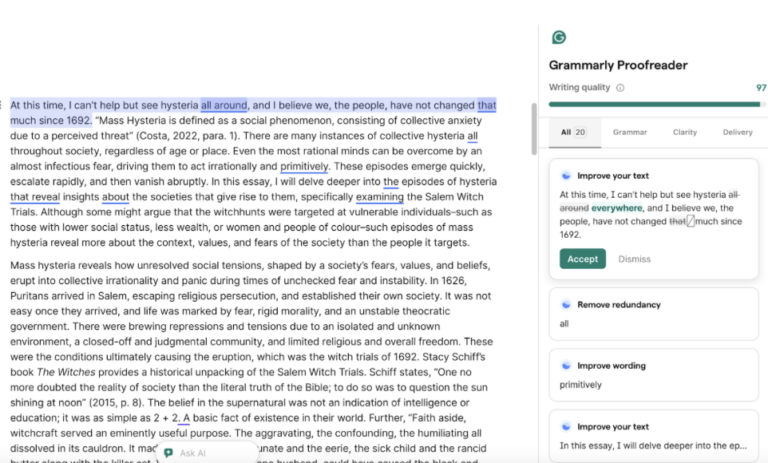The height and width of the screenshot is (463, 768).
Task: Click the underlined 'that' ending the first line
Action: point(487,105)
